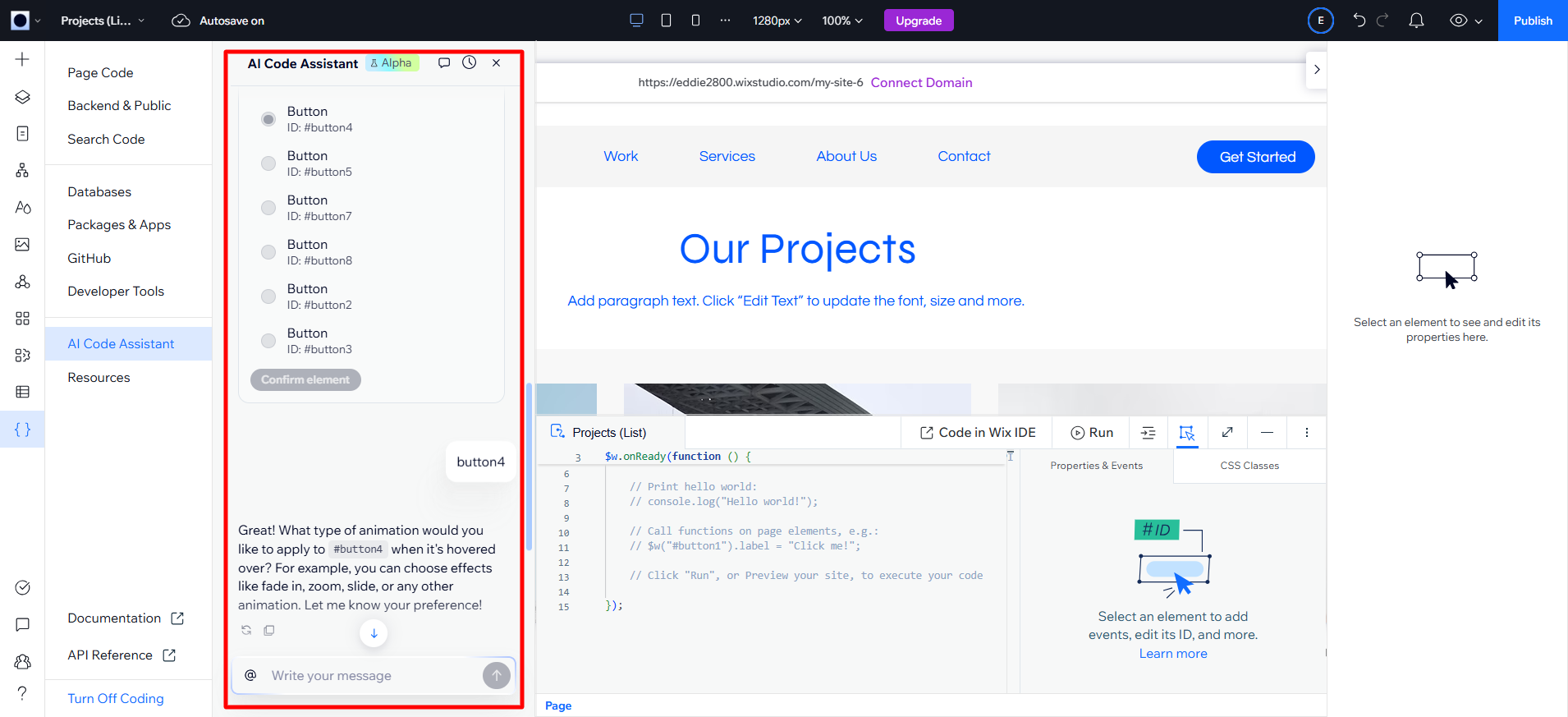
Task: Open Databases menu item
Action: point(99,191)
